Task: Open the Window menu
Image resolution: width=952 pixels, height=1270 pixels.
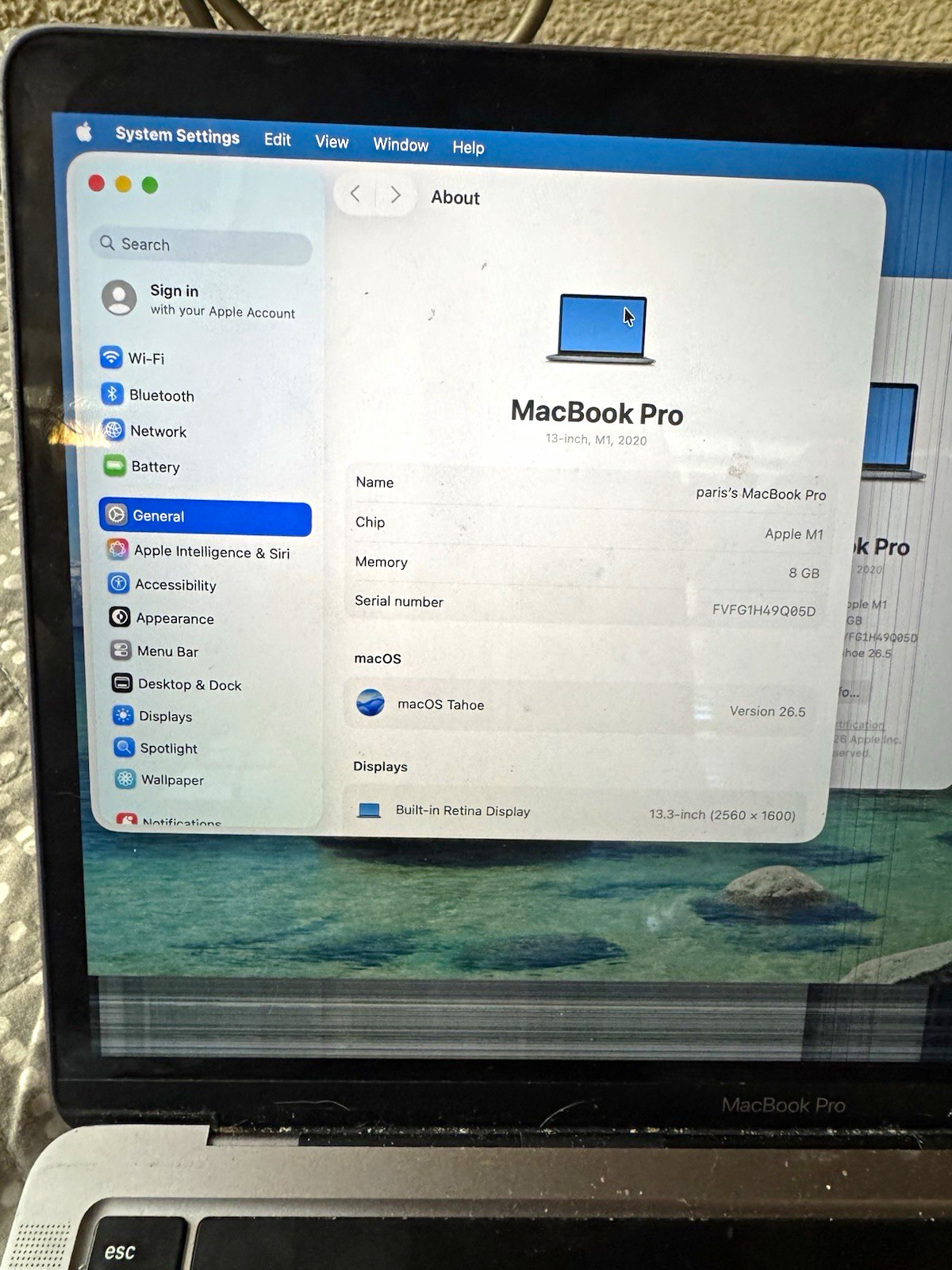Action: pos(401,144)
